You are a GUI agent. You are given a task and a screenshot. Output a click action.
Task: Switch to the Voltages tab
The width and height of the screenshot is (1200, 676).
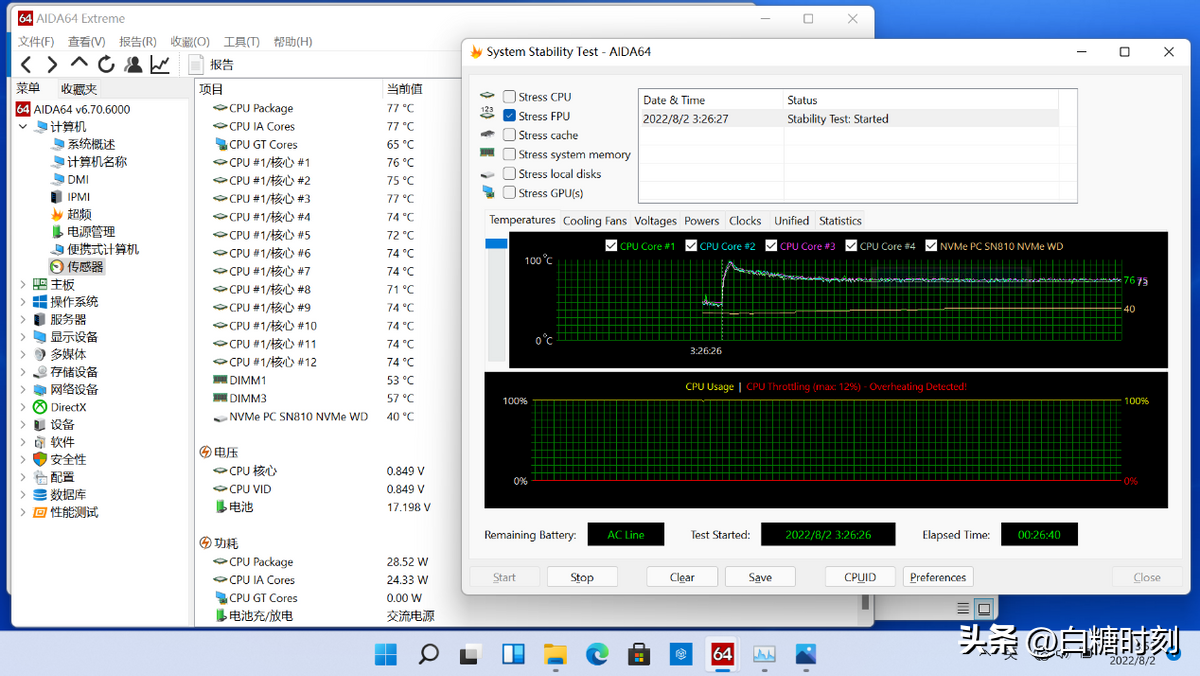655,221
